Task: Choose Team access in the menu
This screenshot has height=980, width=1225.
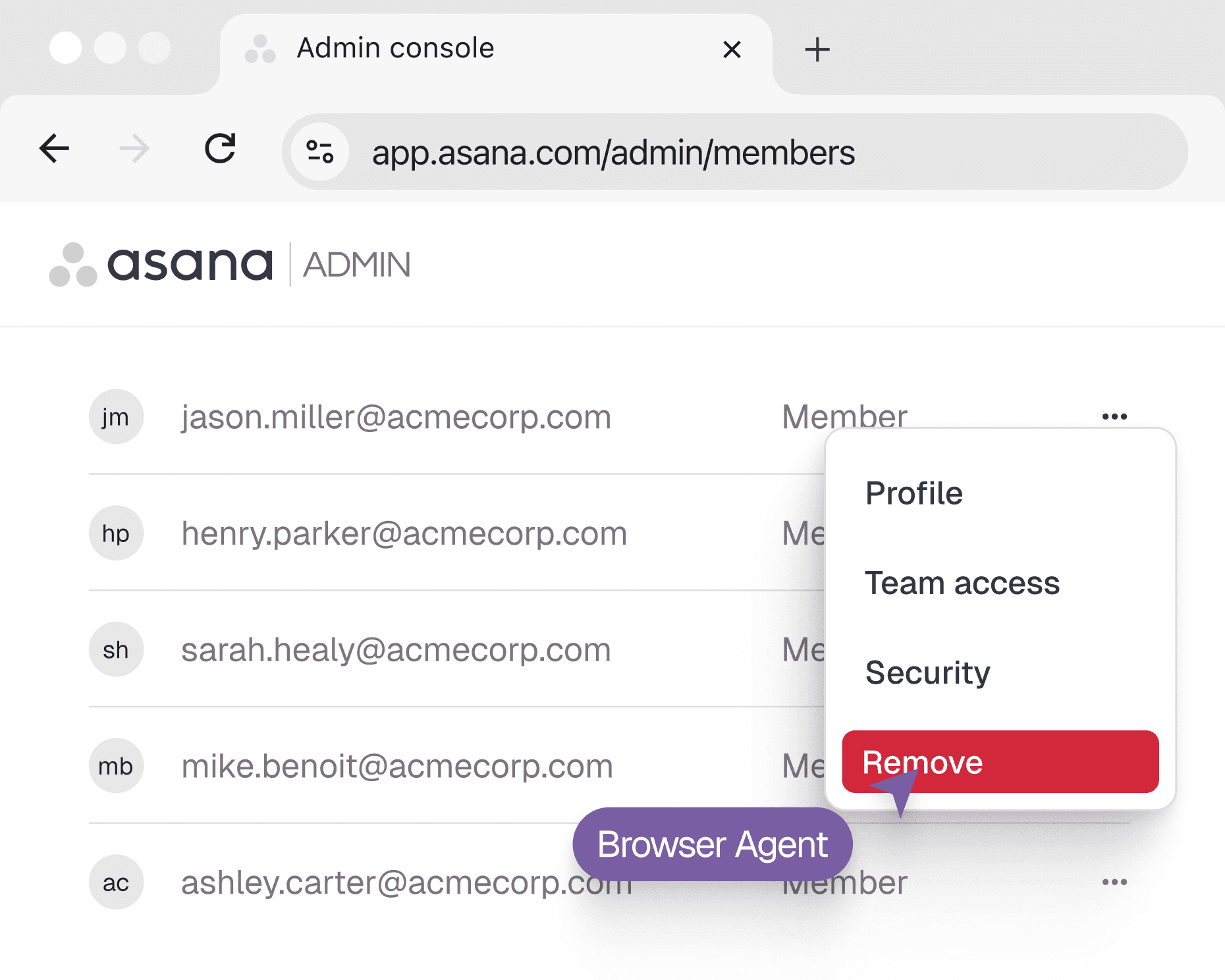Action: point(963,584)
